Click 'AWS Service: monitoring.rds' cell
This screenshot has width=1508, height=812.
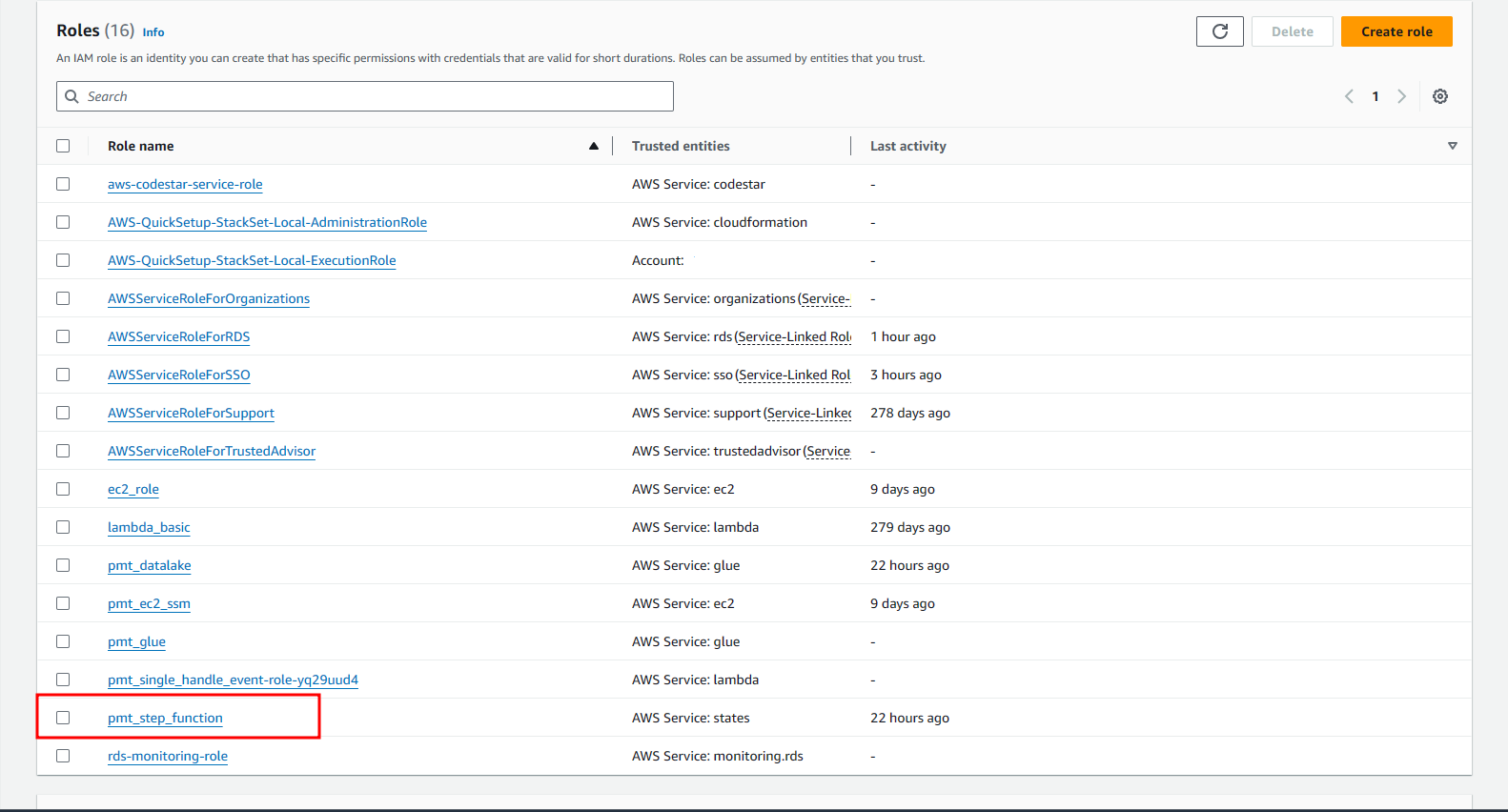[x=718, y=756]
